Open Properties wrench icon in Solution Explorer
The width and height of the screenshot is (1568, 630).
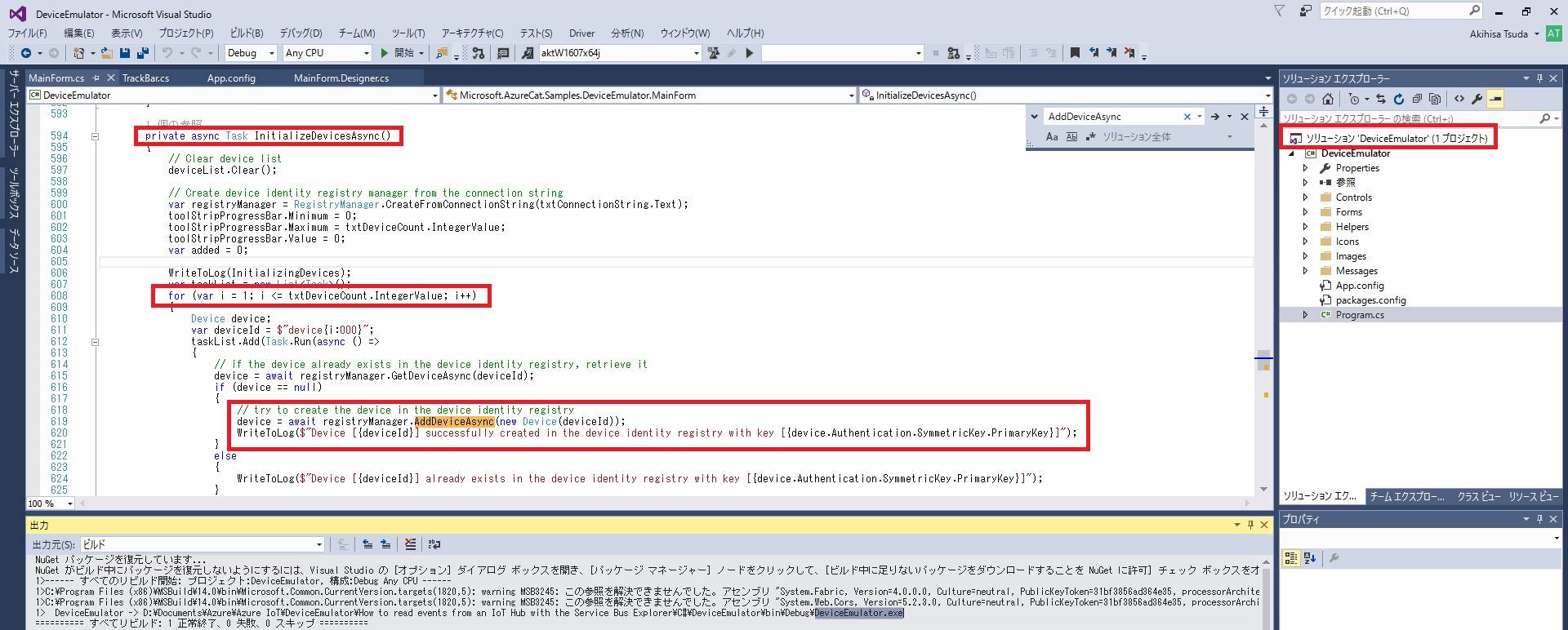click(x=1477, y=99)
